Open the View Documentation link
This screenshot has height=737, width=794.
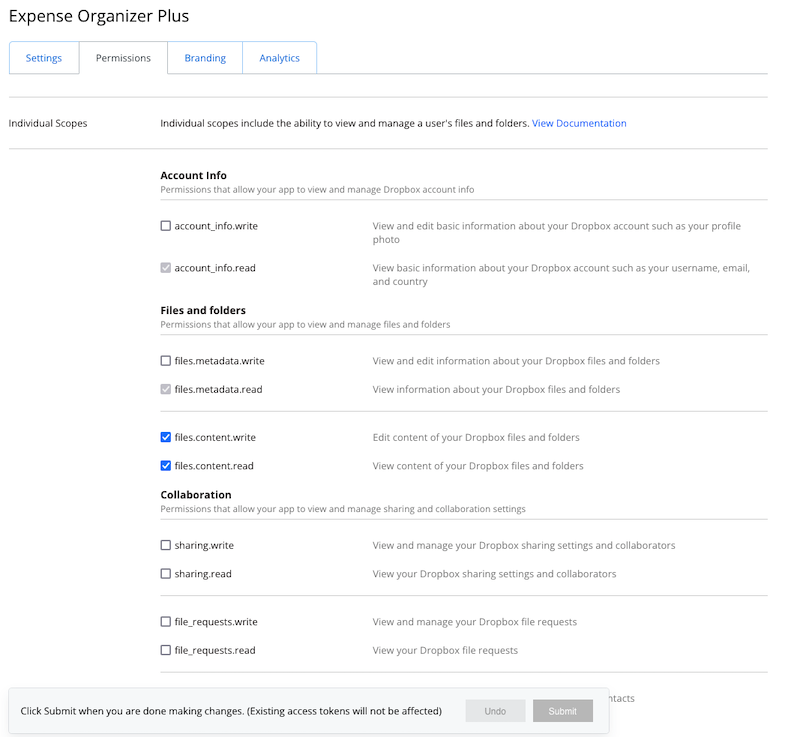(579, 123)
